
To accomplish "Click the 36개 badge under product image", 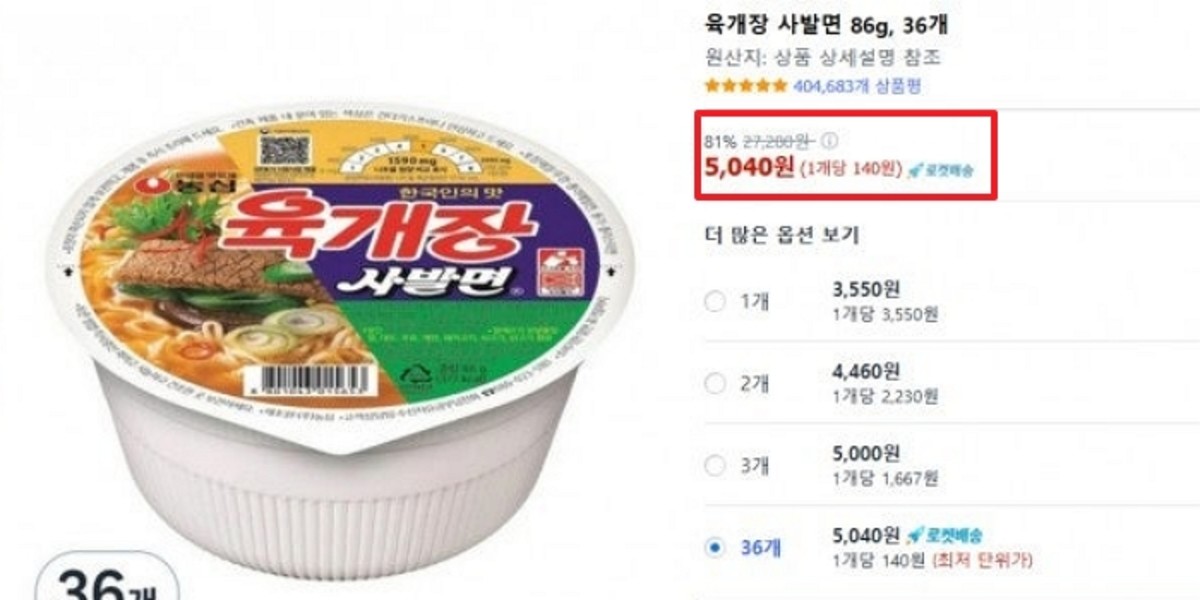I will click(x=106, y=580).
